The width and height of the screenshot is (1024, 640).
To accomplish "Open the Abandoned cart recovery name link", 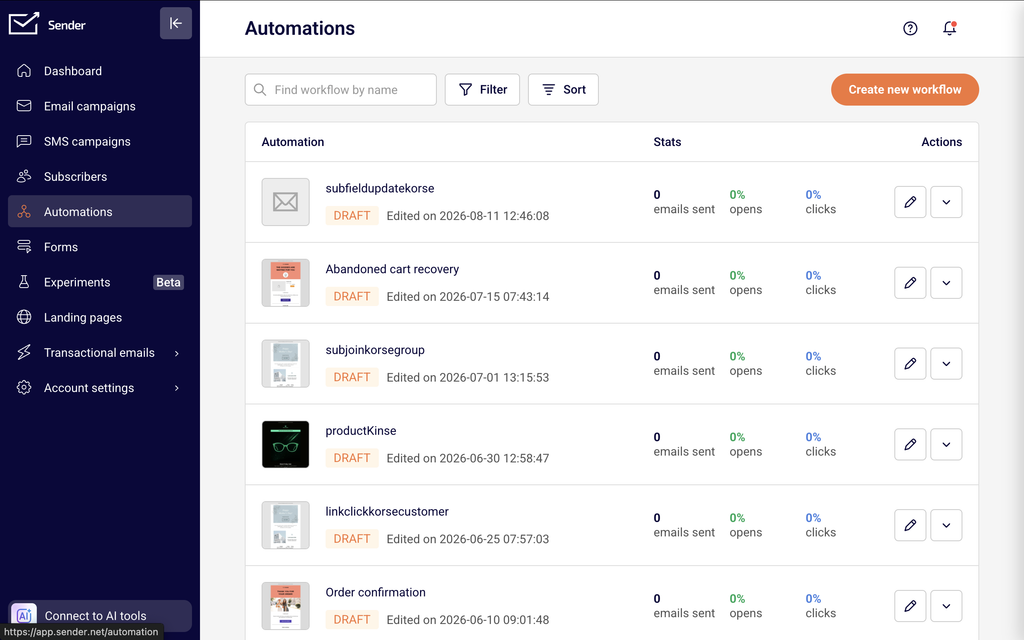I will pyautogui.click(x=392, y=269).
